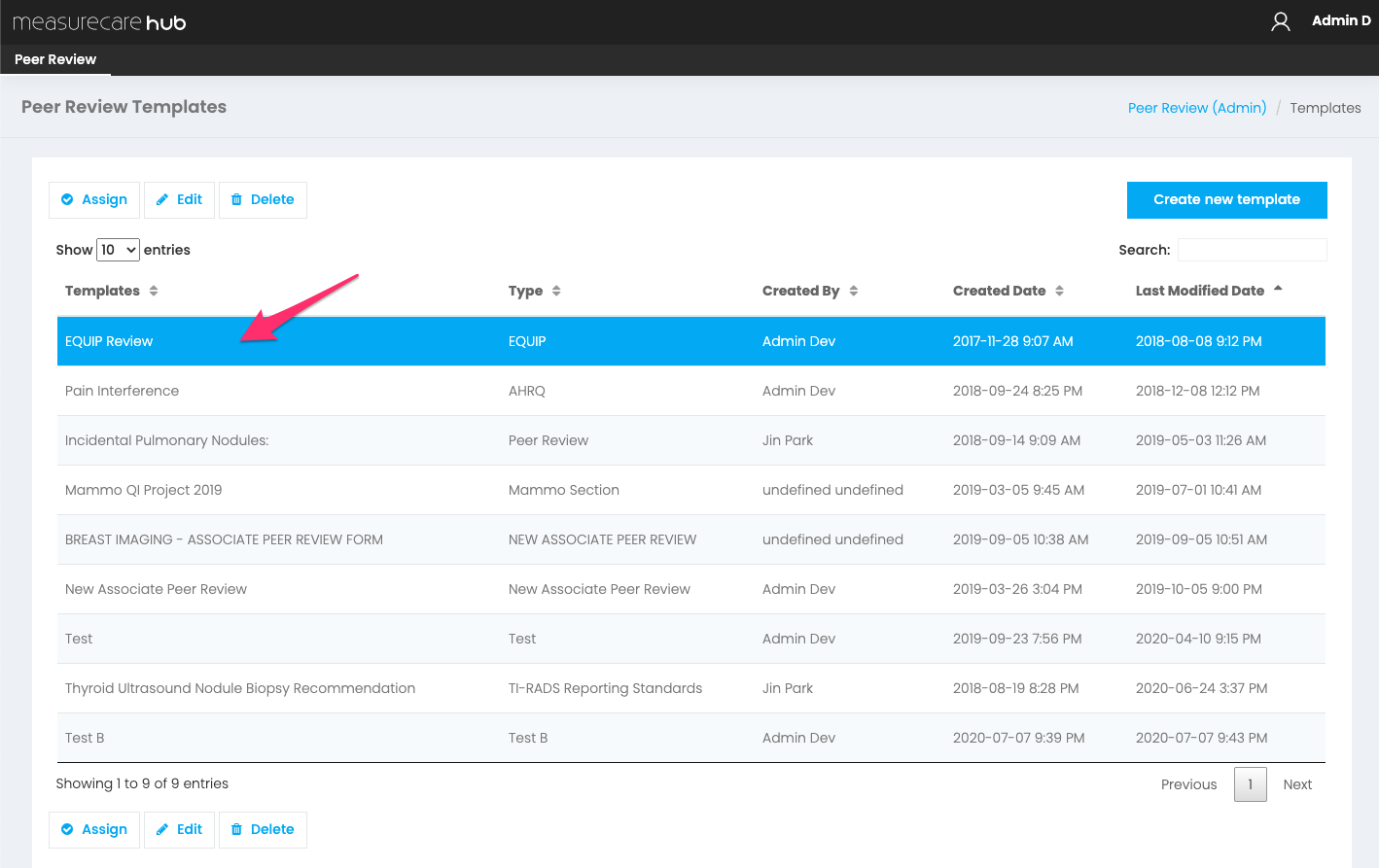Open the Show entries count dropdown
This screenshot has height=868, width=1379.
tap(118, 250)
